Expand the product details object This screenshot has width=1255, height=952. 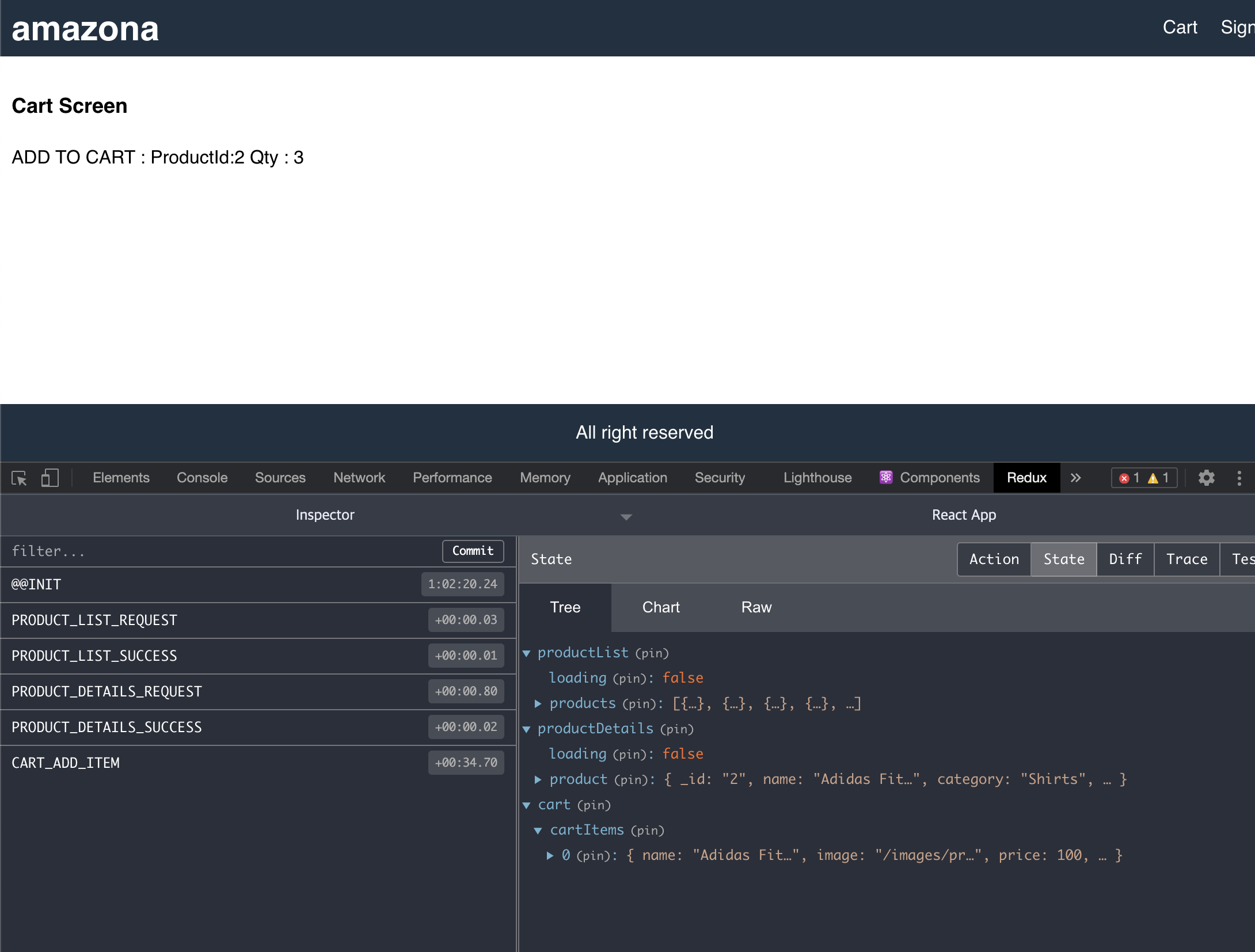(x=538, y=779)
